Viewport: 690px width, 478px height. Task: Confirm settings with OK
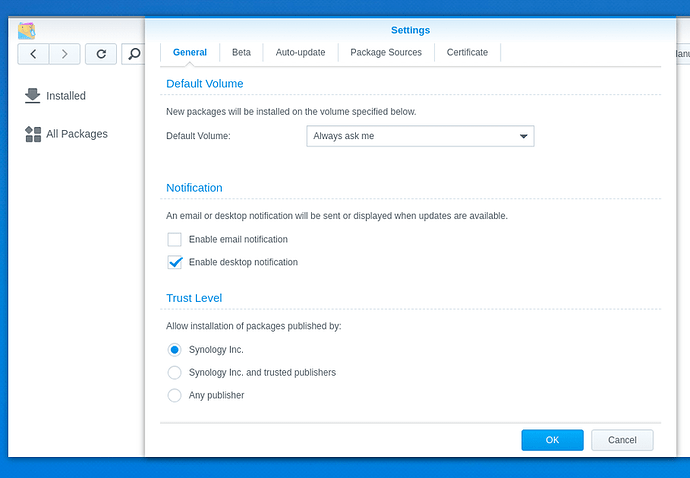click(x=552, y=440)
